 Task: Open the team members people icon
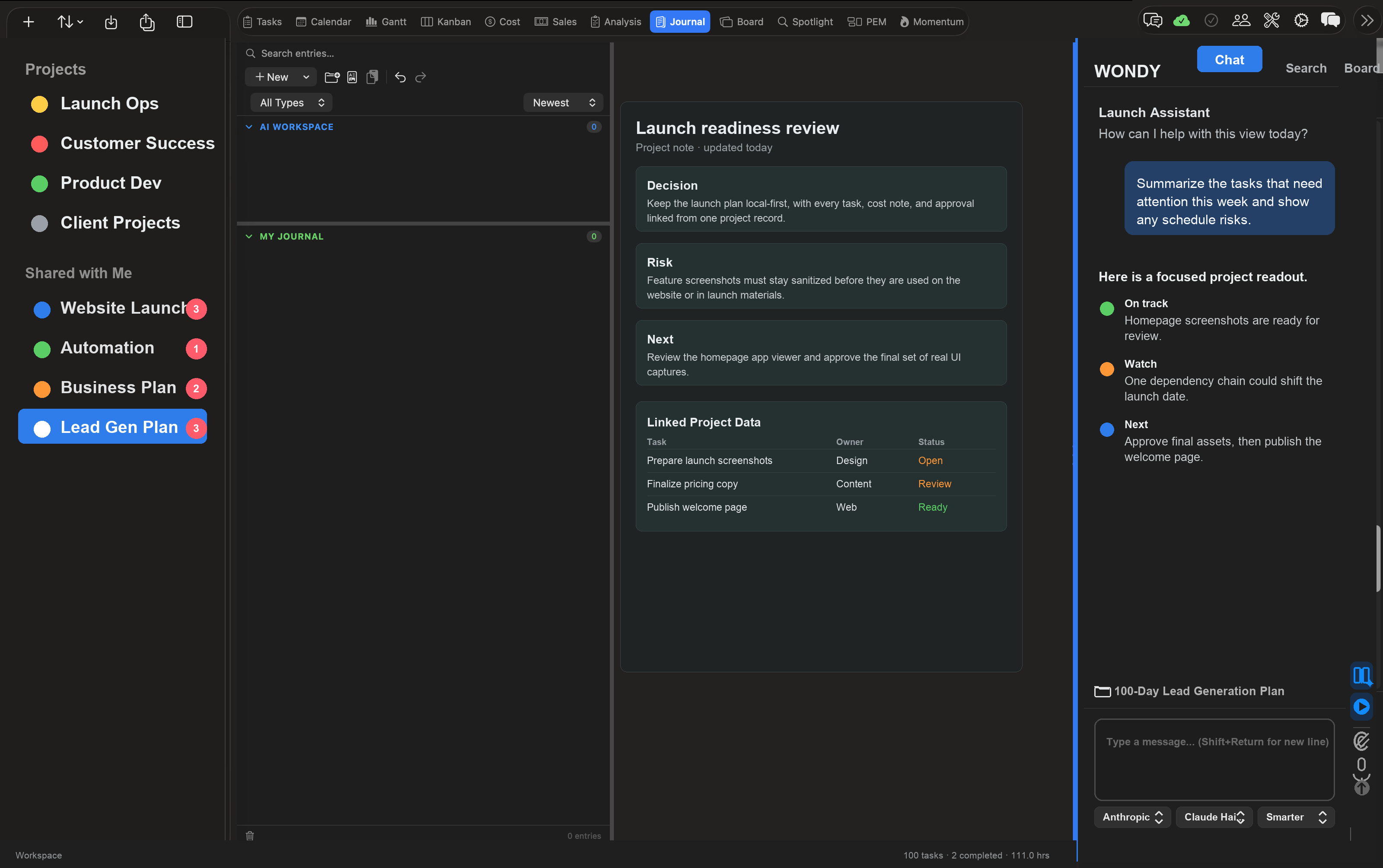click(x=1241, y=21)
